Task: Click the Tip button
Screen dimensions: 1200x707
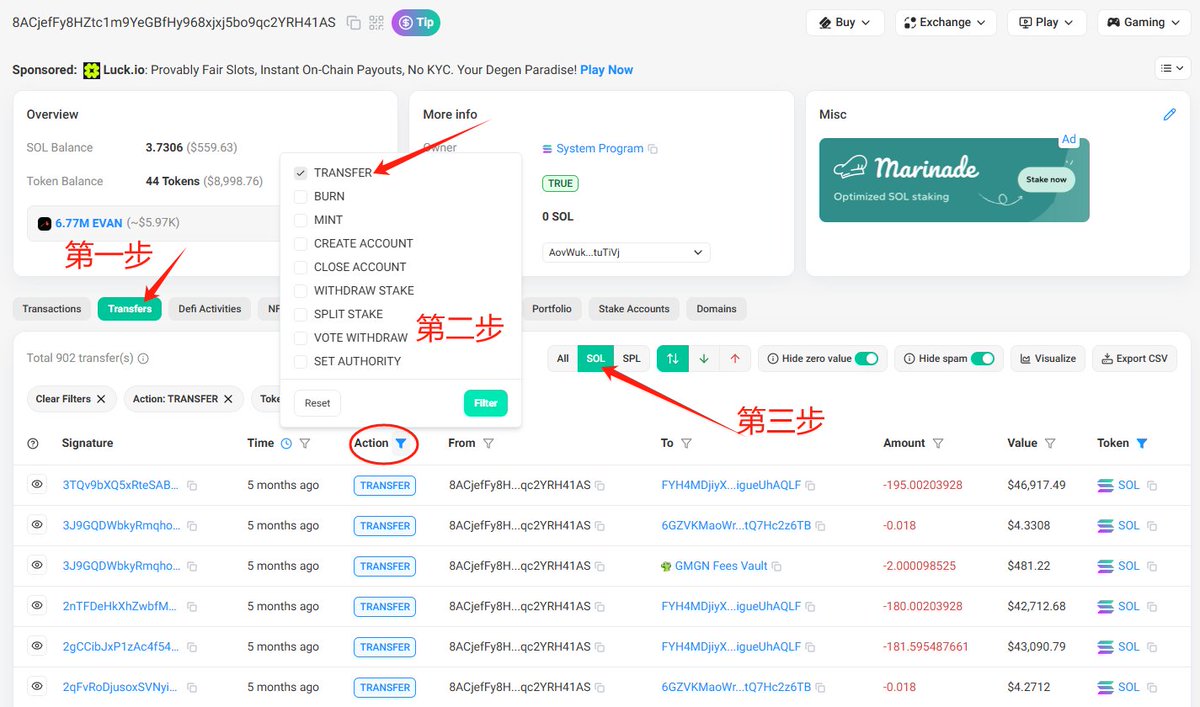Action: tap(416, 22)
